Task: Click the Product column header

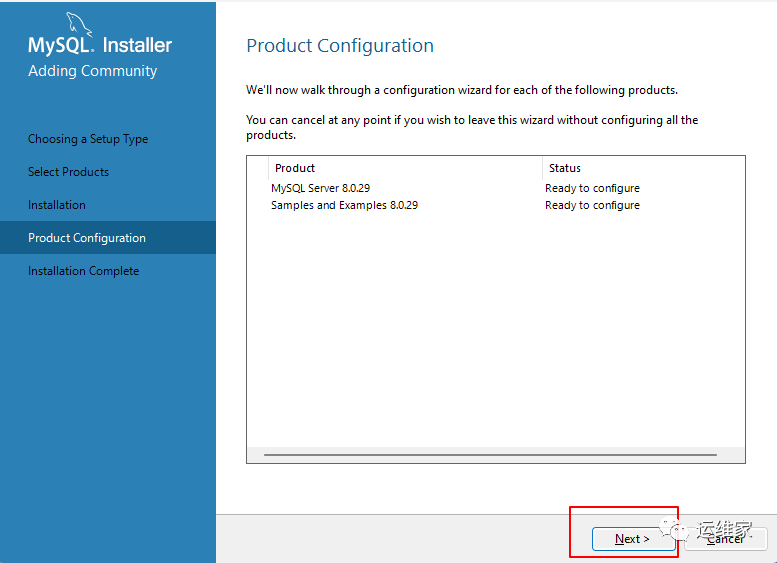Action: (405, 168)
